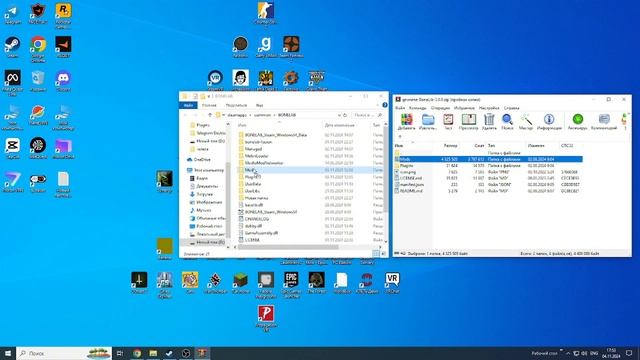640x360 pixels.
Task: Open Explorer address bar history dropdown
Action: 339,115
